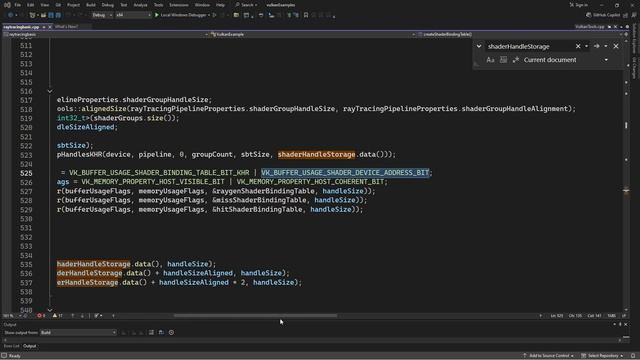This screenshot has height=360, width=640.
Task: Open the Debug configuration dropdown
Action: click(x=102, y=15)
